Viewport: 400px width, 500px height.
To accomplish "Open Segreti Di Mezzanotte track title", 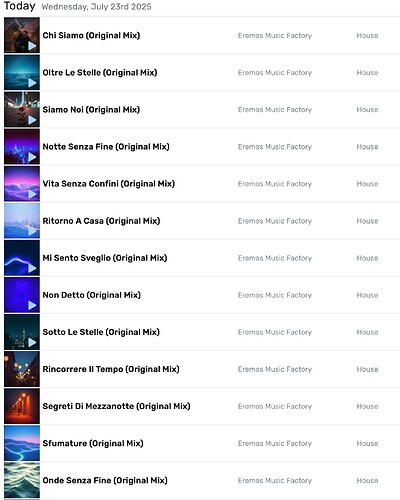I will coord(116,406).
